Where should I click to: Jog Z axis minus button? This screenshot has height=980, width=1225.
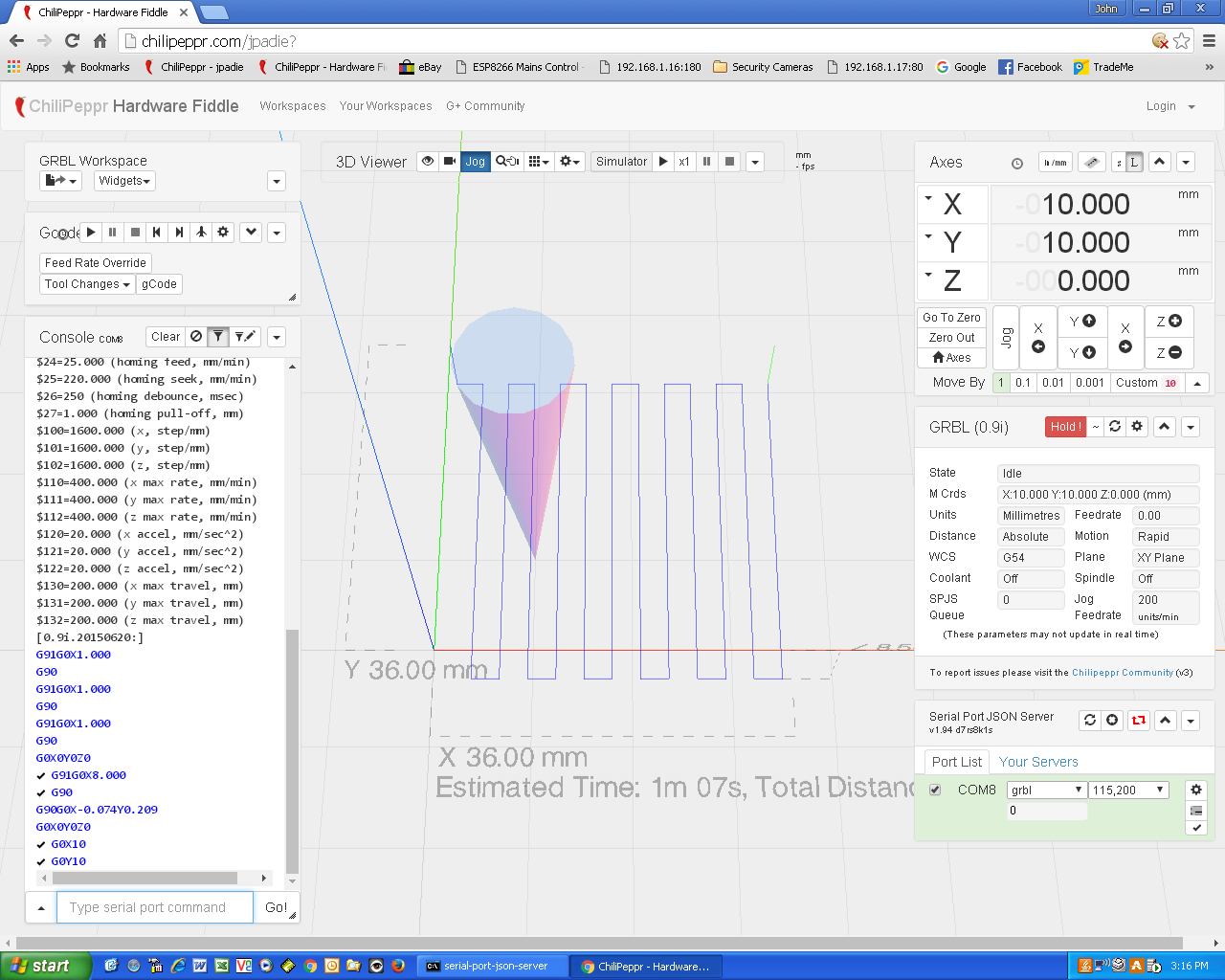pos(1169,353)
